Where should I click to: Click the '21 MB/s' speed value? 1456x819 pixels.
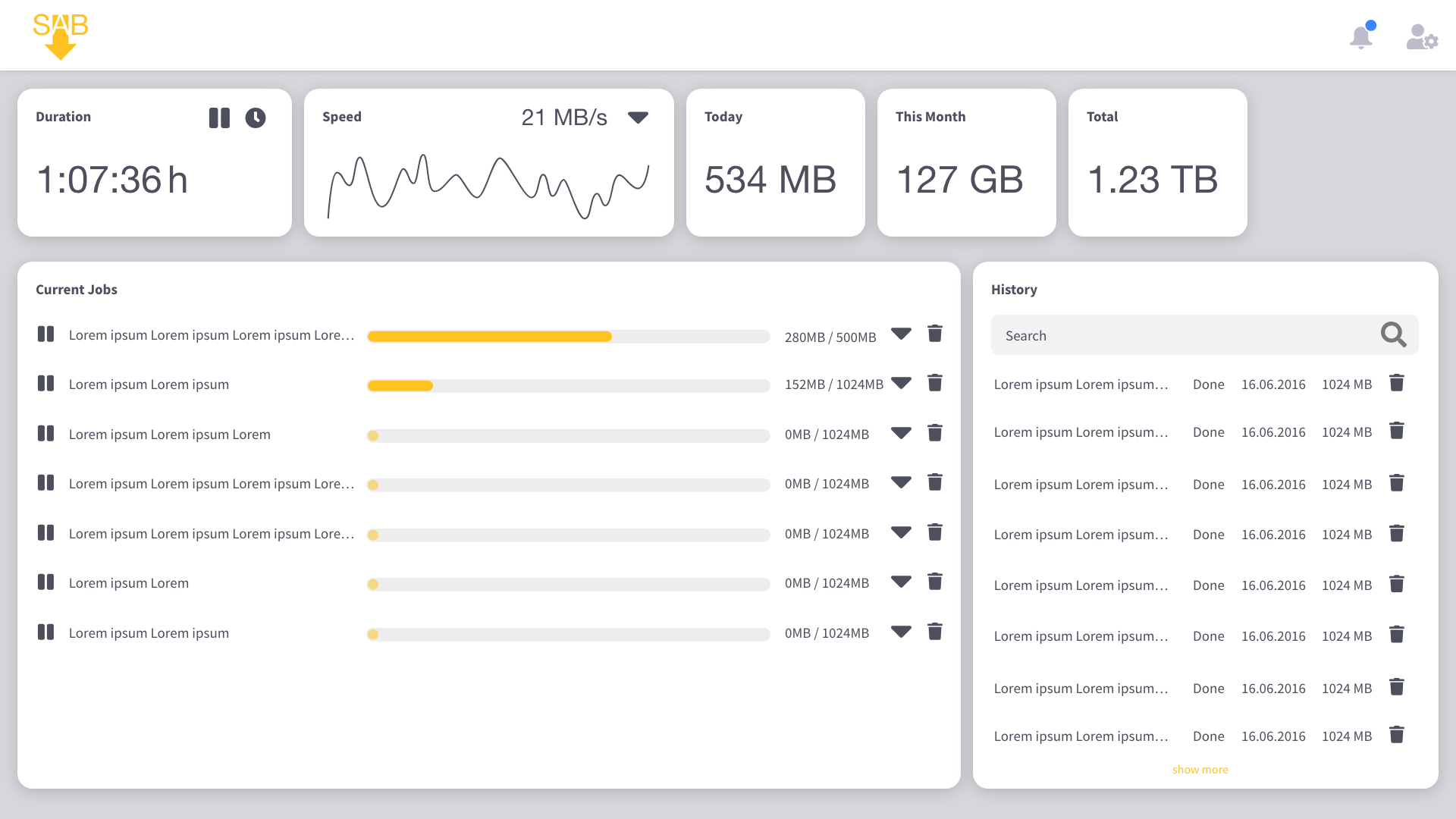point(564,118)
